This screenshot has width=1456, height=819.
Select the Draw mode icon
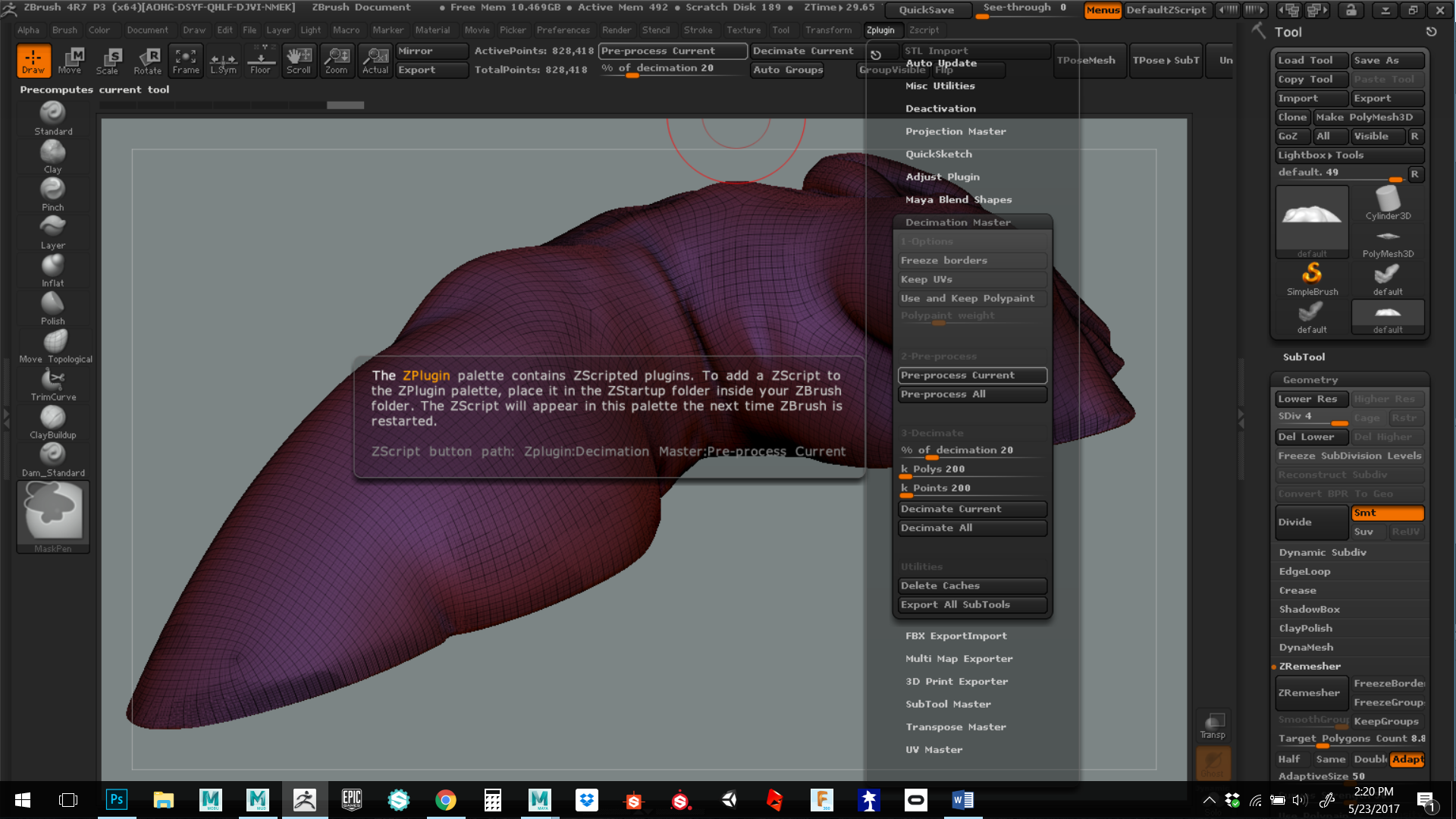tap(33, 61)
